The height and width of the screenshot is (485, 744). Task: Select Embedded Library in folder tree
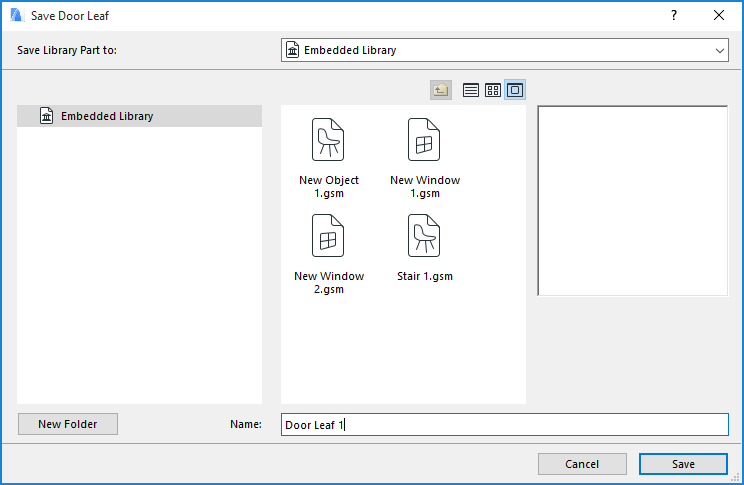pos(139,116)
